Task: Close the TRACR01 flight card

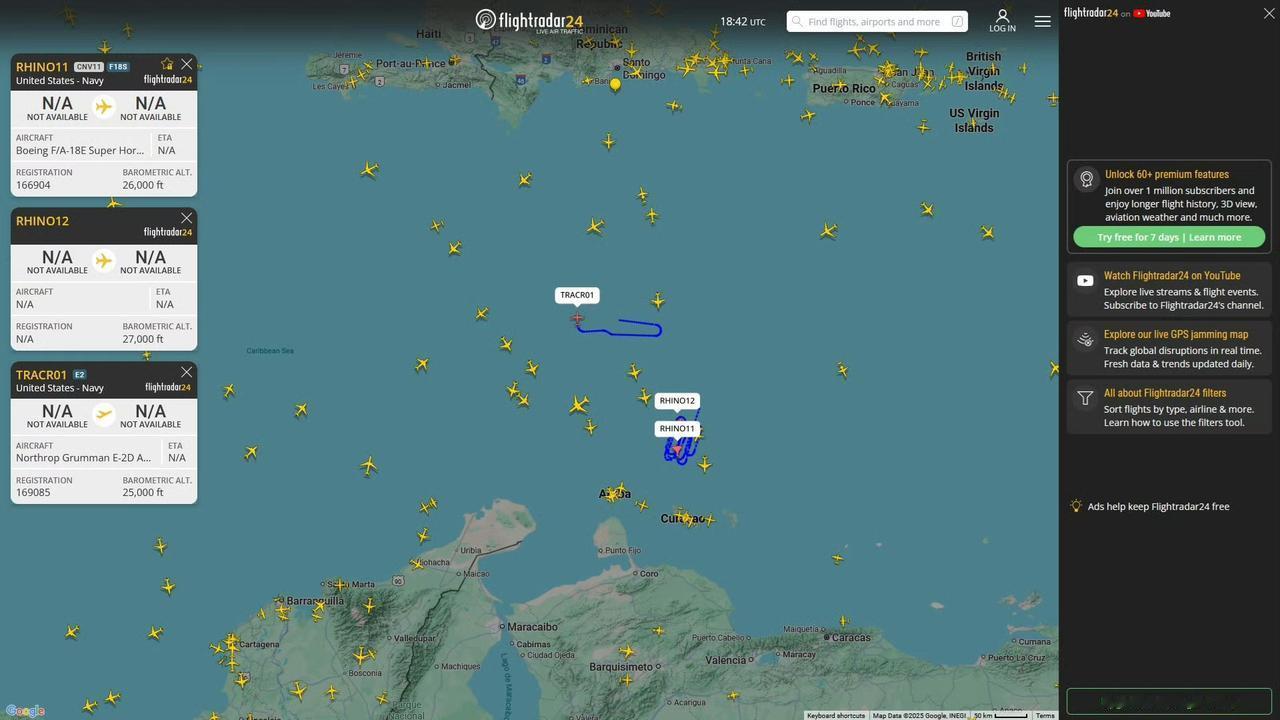Action: [x=186, y=372]
